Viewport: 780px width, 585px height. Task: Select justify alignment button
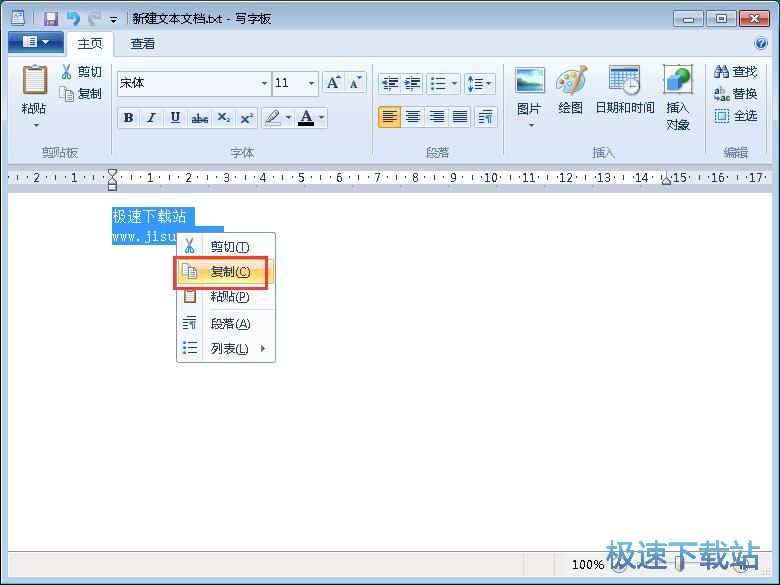click(460, 117)
